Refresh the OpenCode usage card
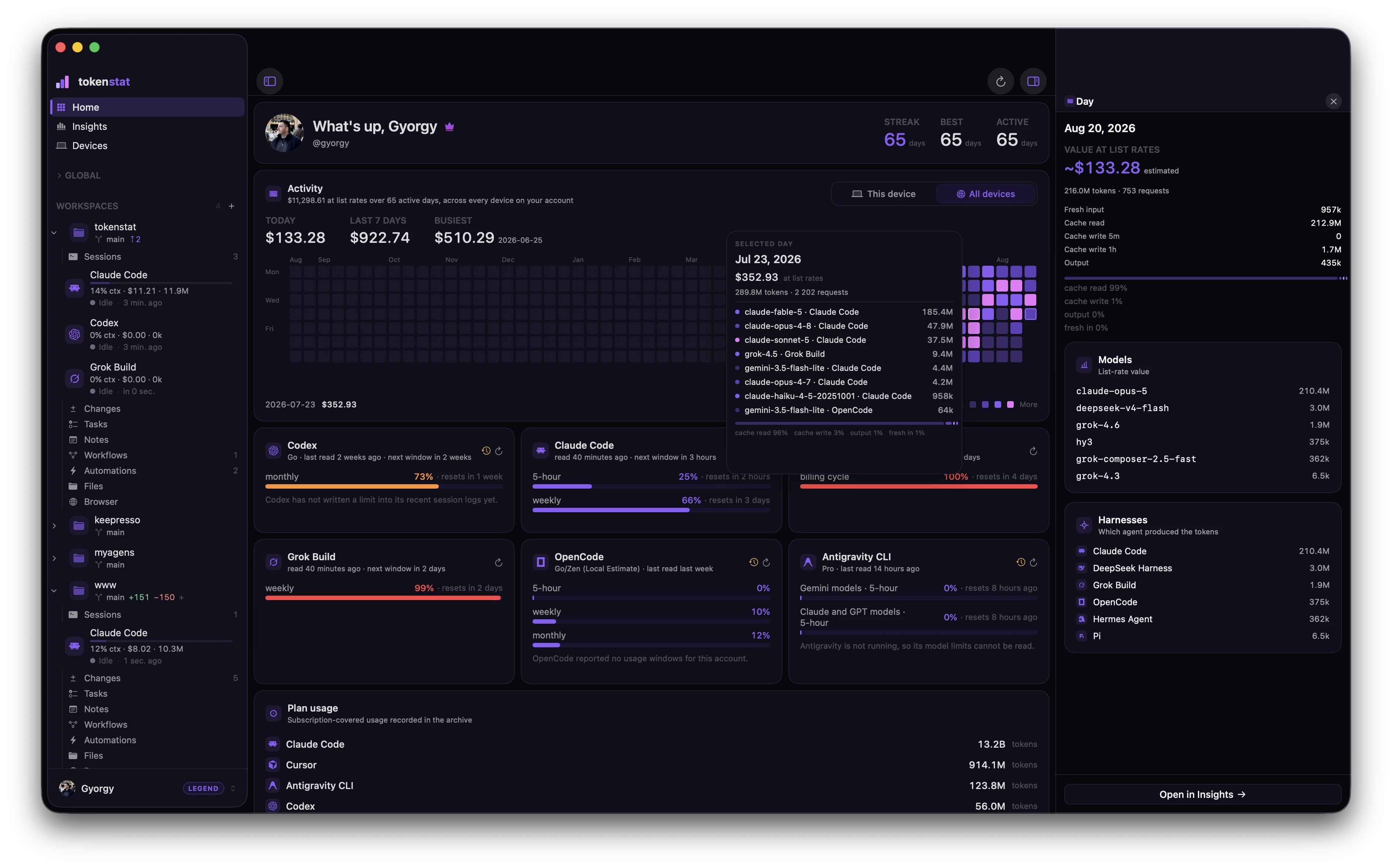Viewport: 1392px width, 868px height. (x=766, y=562)
